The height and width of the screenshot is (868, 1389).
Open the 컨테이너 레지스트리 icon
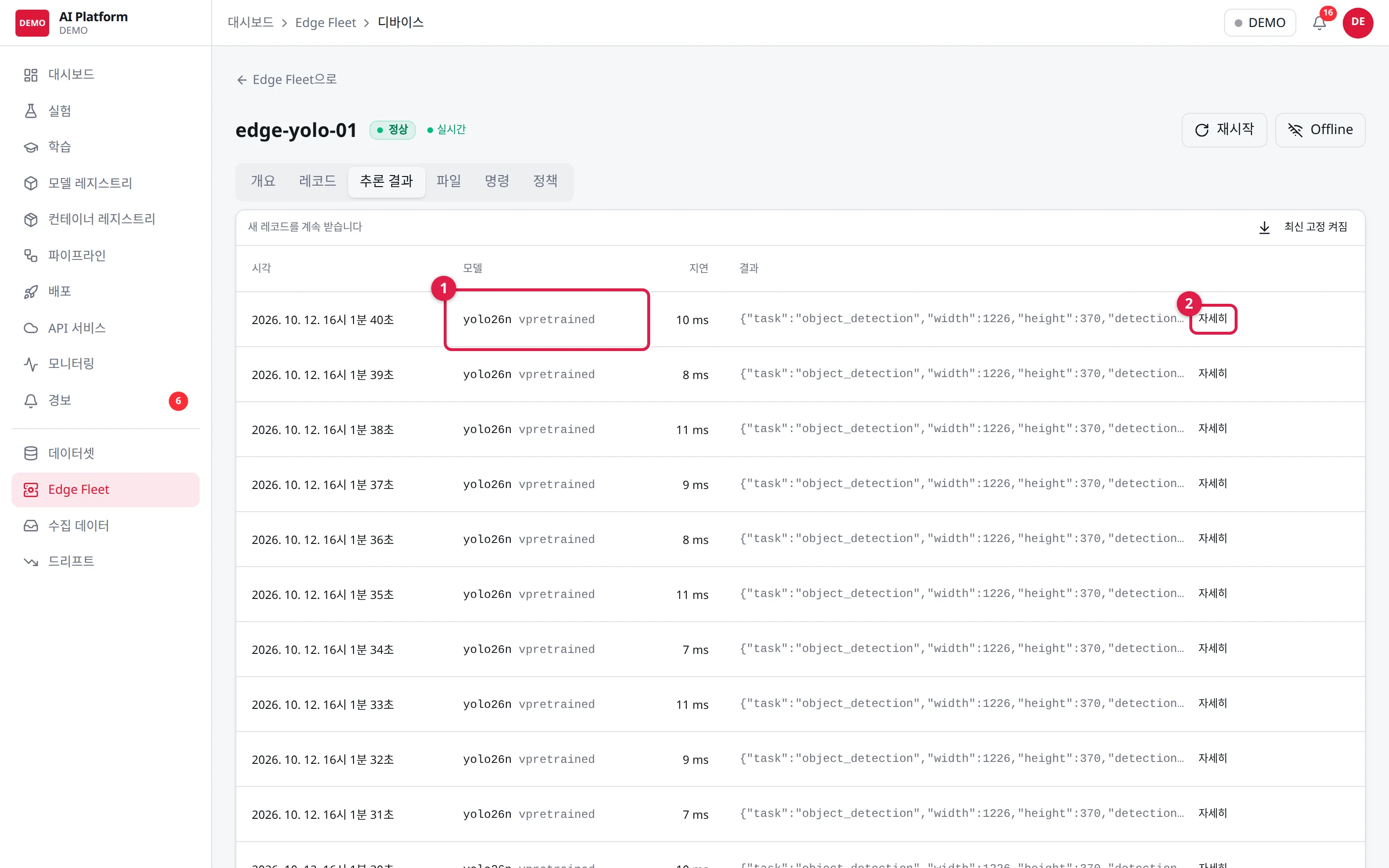(31, 219)
